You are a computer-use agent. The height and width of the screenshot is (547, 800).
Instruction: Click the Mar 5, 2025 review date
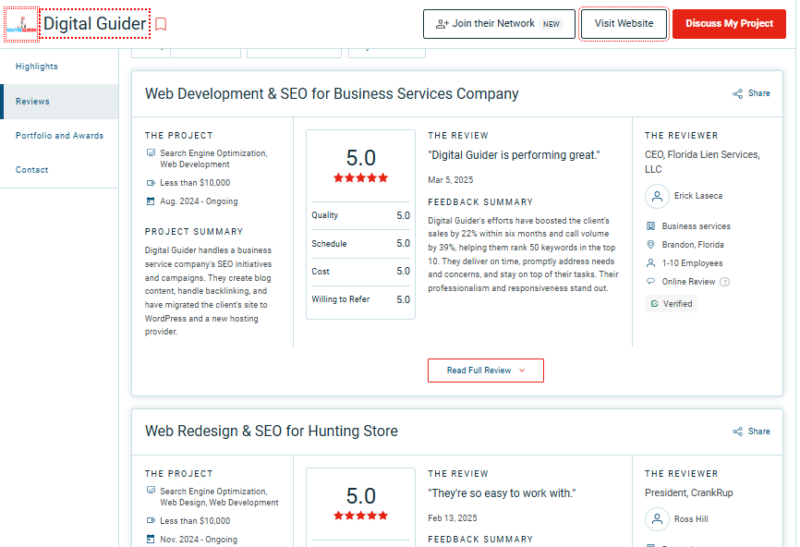coord(451,180)
